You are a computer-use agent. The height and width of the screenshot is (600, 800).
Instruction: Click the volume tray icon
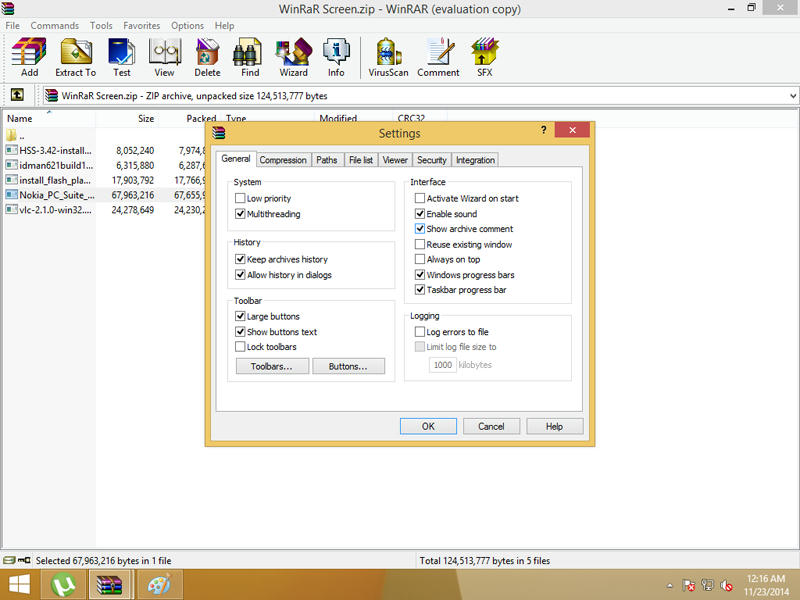point(727,585)
